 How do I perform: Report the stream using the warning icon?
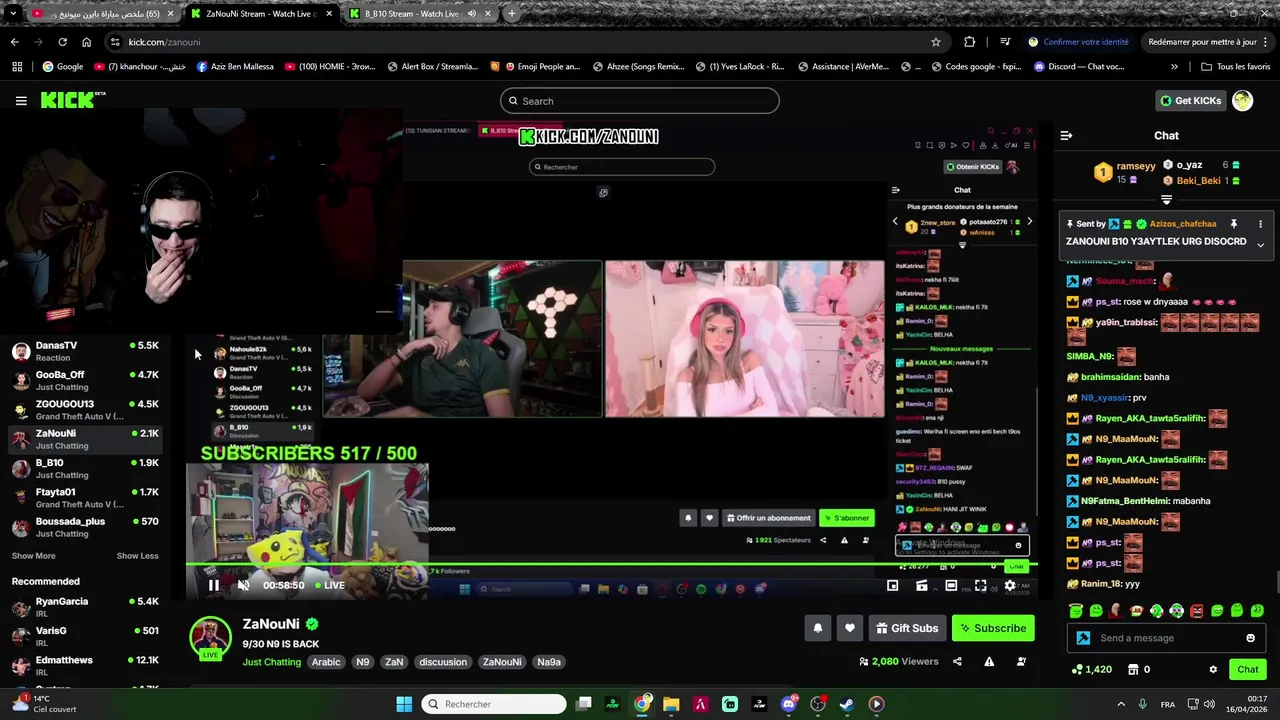(x=989, y=661)
